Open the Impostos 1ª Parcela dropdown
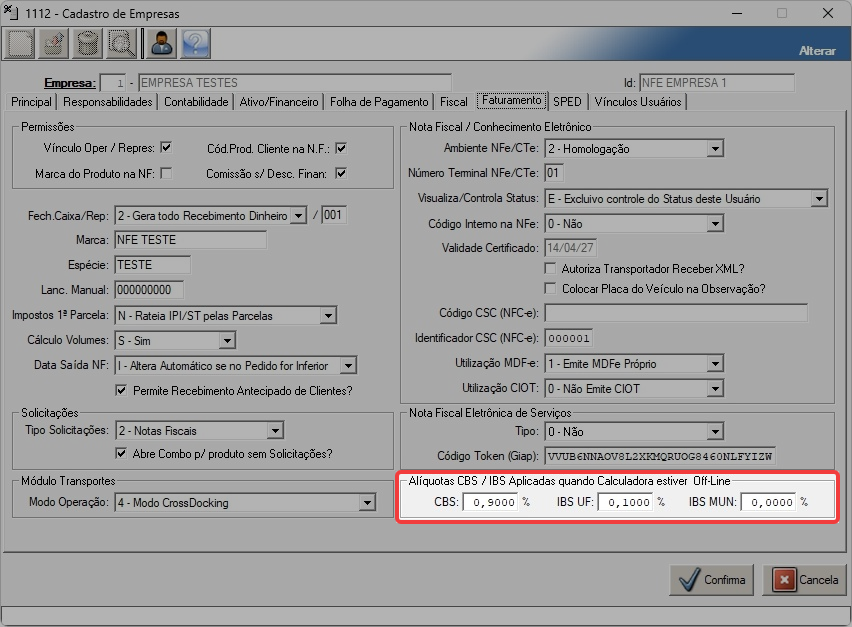 tap(328, 315)
